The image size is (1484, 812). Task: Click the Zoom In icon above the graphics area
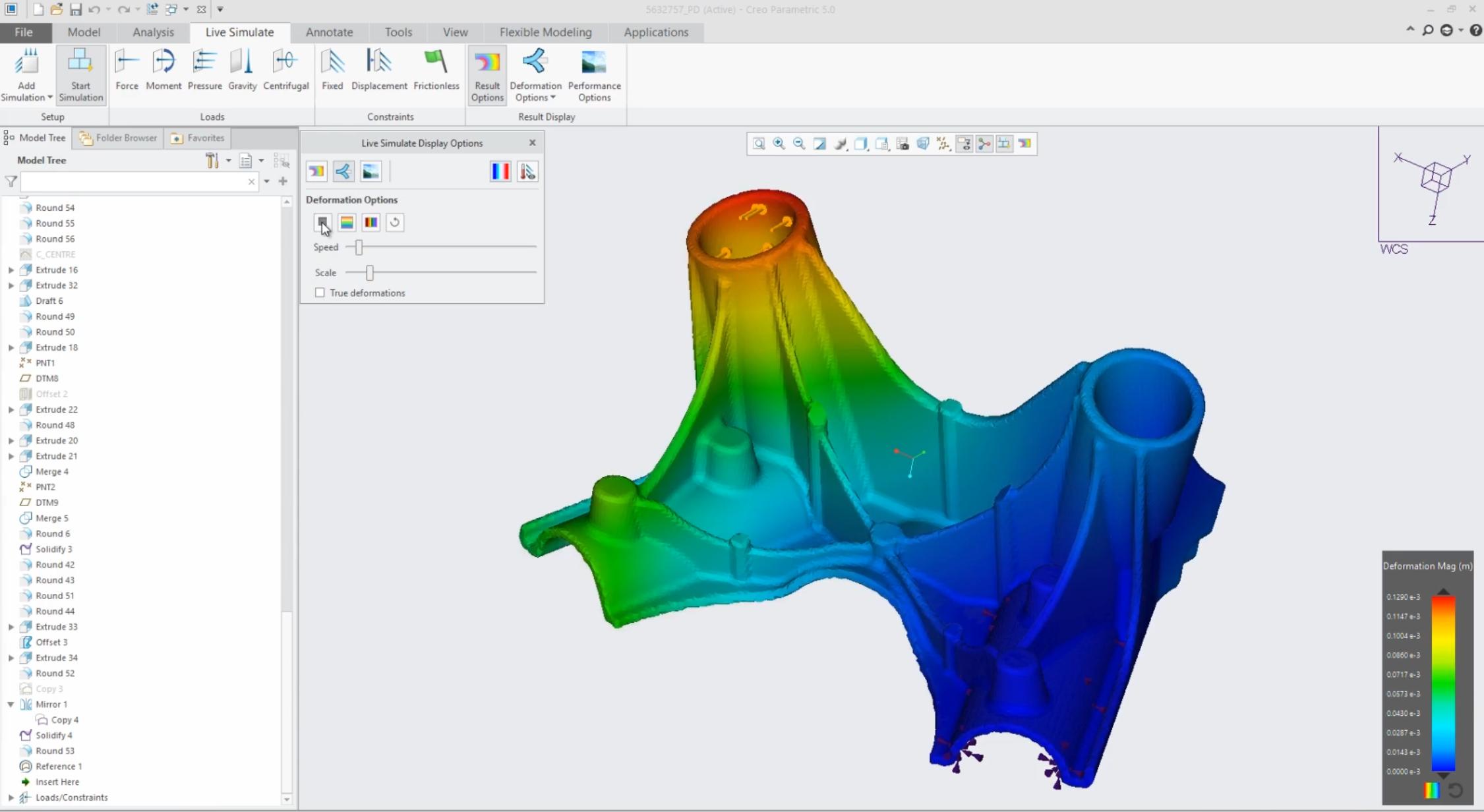(x=779, y=143)
